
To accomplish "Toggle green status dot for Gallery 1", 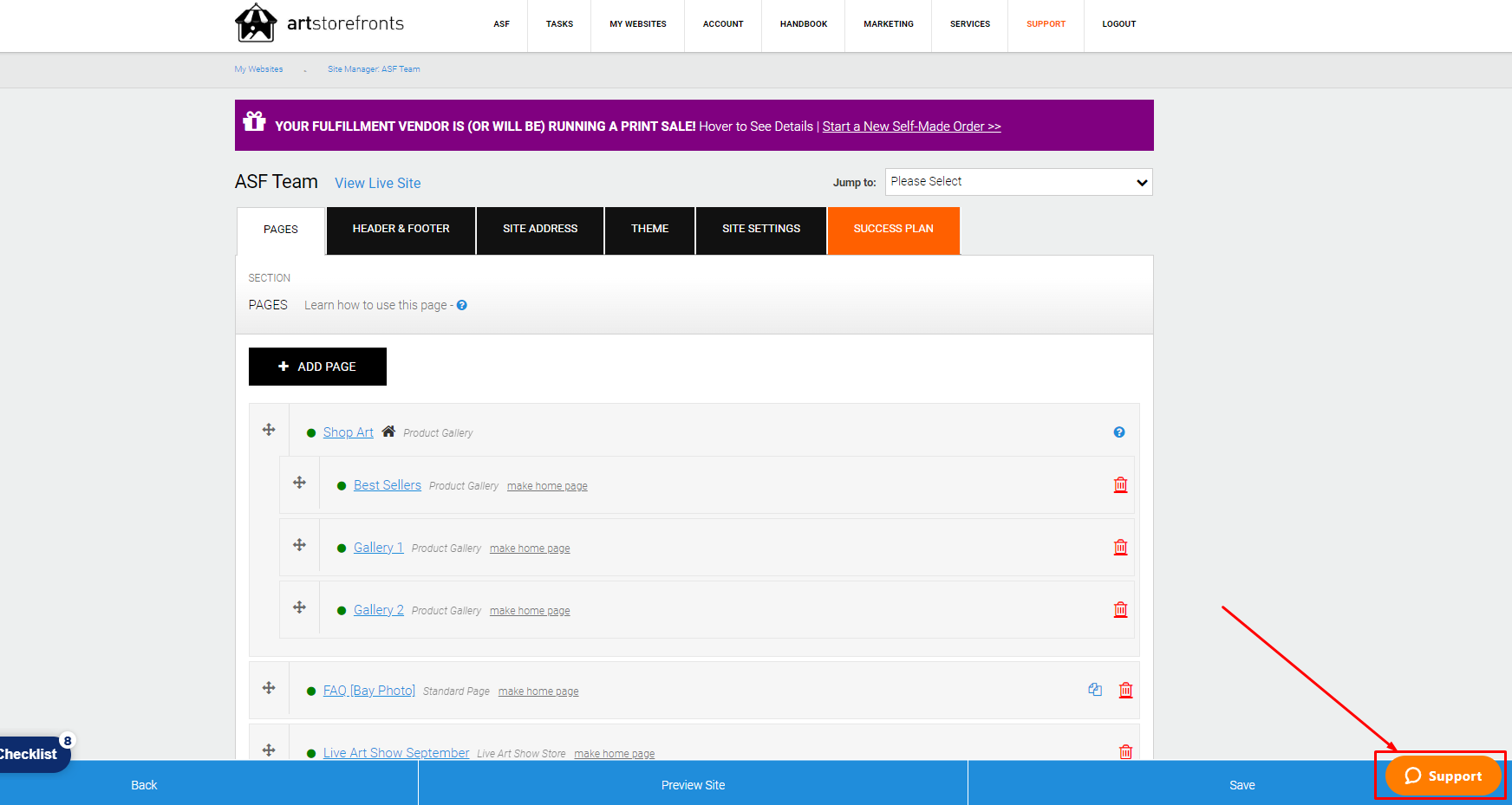I will (342, 549).
